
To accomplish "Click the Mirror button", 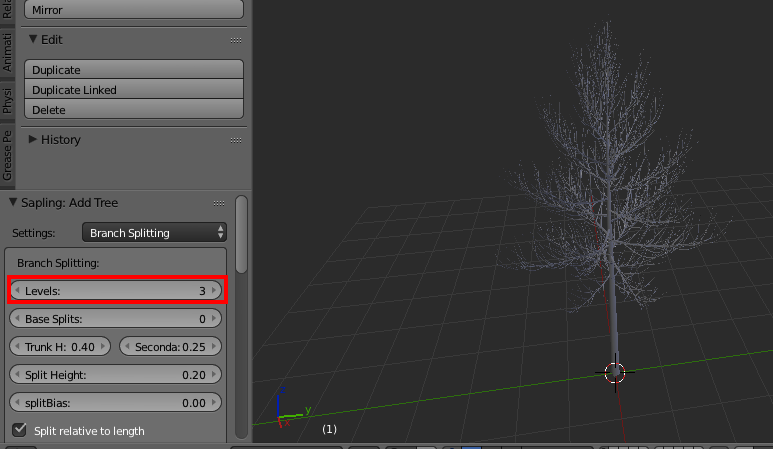I will [x=134, y=9].
